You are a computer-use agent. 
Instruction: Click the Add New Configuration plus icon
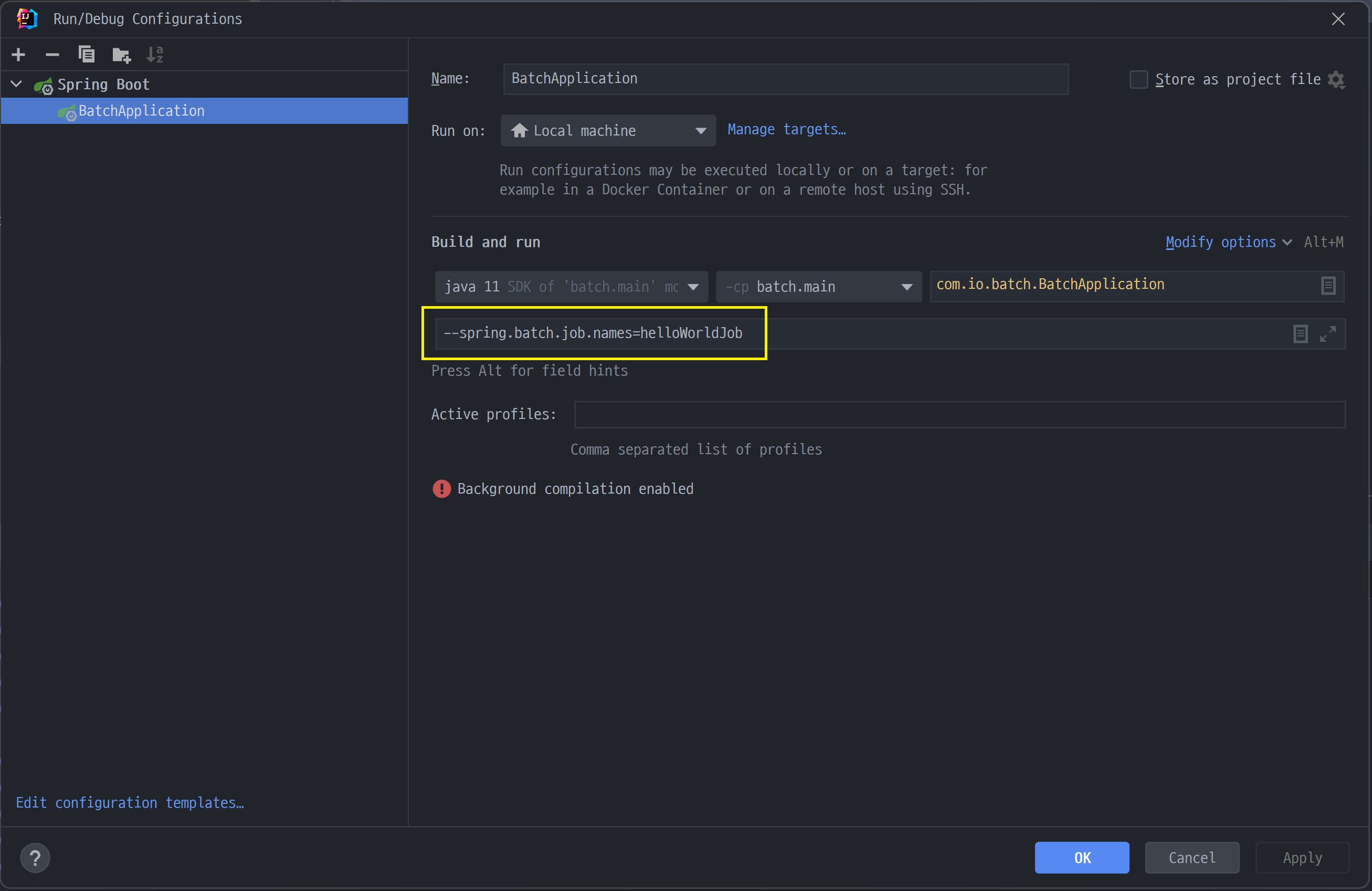click(x=18, y=55)
